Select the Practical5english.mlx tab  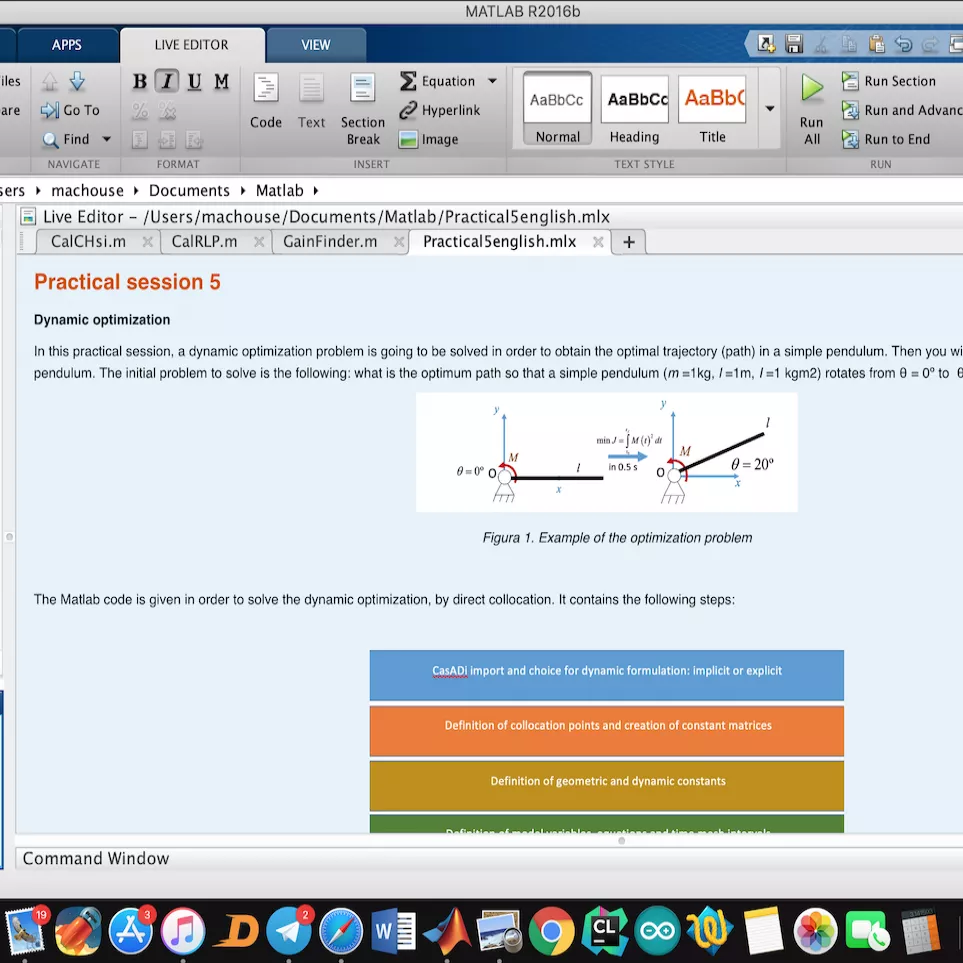coord(499,241)
